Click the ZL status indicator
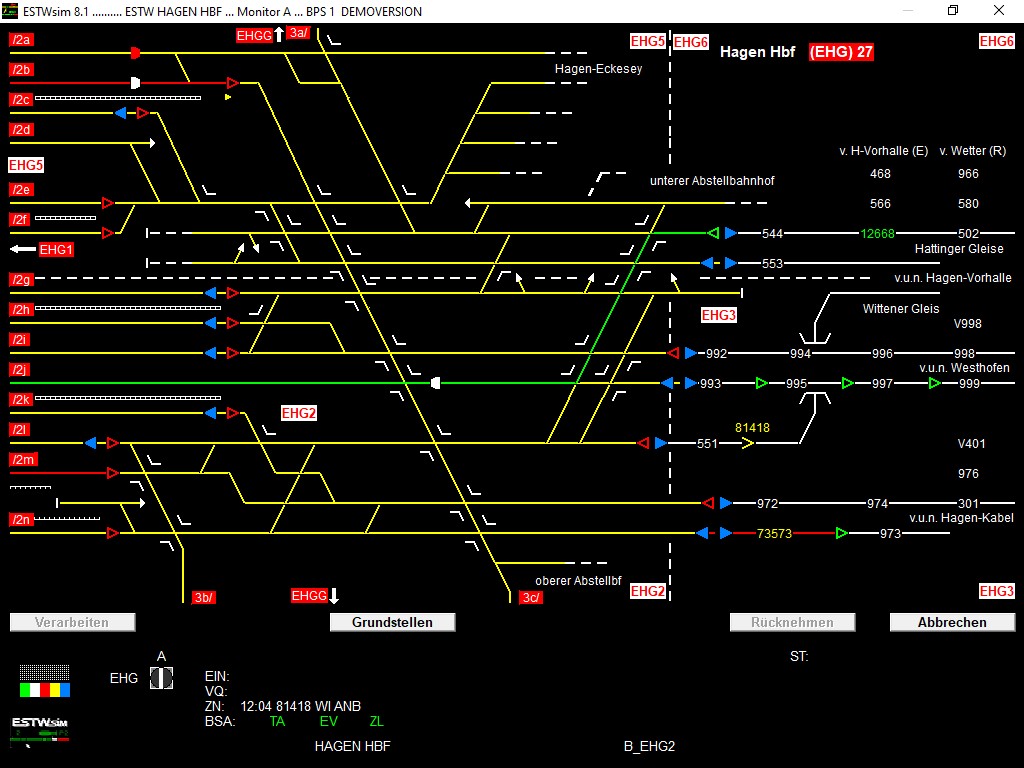The image size is (1024, 768). pos(377,722)
